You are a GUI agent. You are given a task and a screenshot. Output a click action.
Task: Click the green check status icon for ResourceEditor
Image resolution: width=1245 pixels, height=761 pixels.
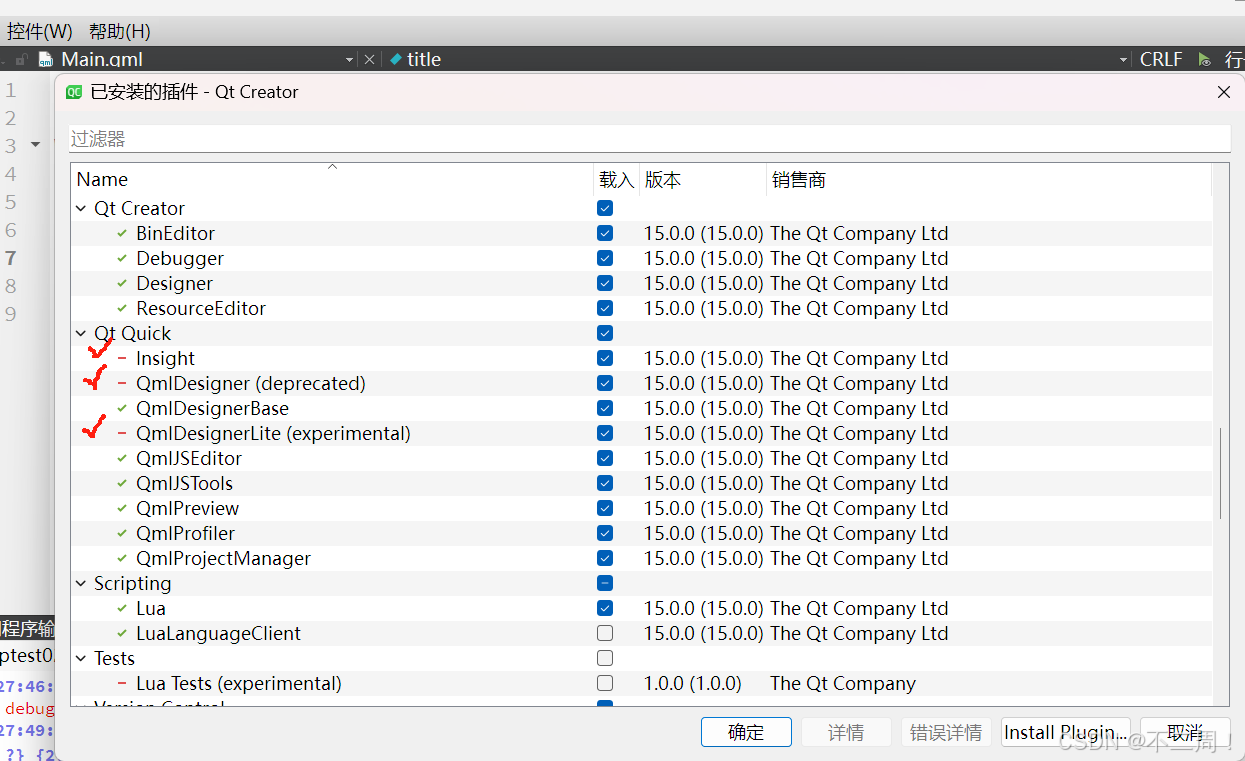pos(122,308)
